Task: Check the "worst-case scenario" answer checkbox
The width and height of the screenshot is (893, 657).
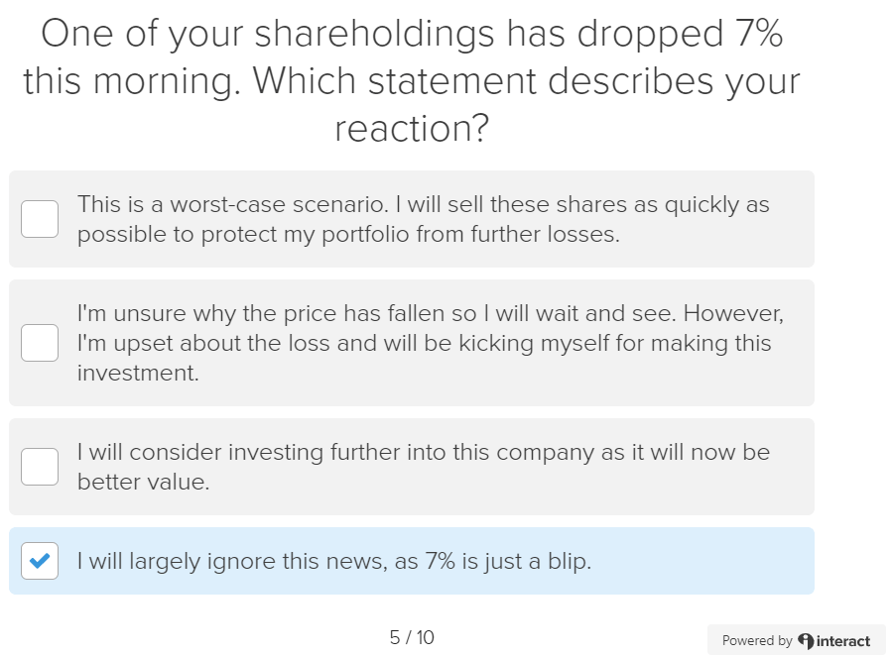Action: click(x=40, y=219)
